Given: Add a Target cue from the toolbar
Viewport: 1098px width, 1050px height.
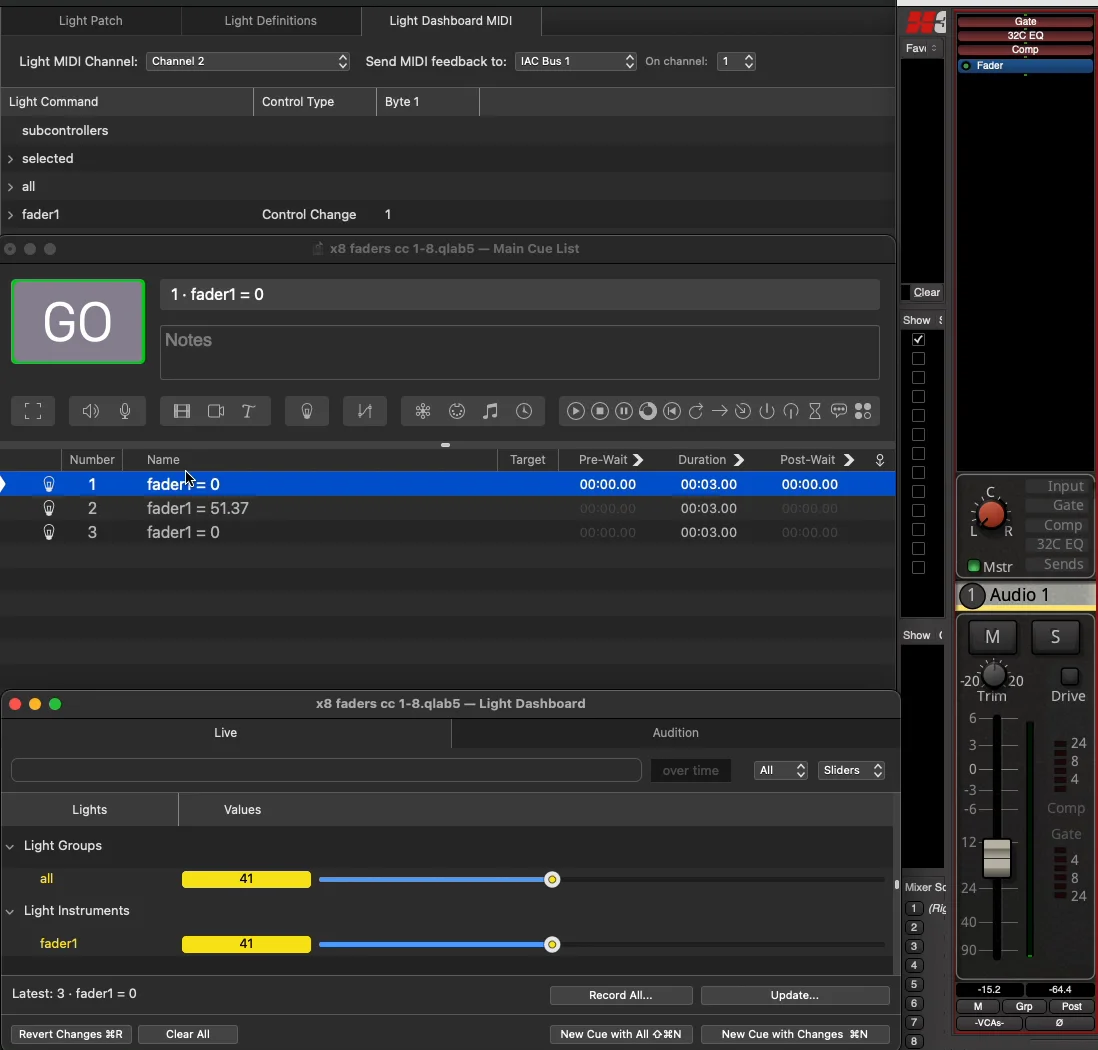Looking at the screenshot, I should coord(743,411).
